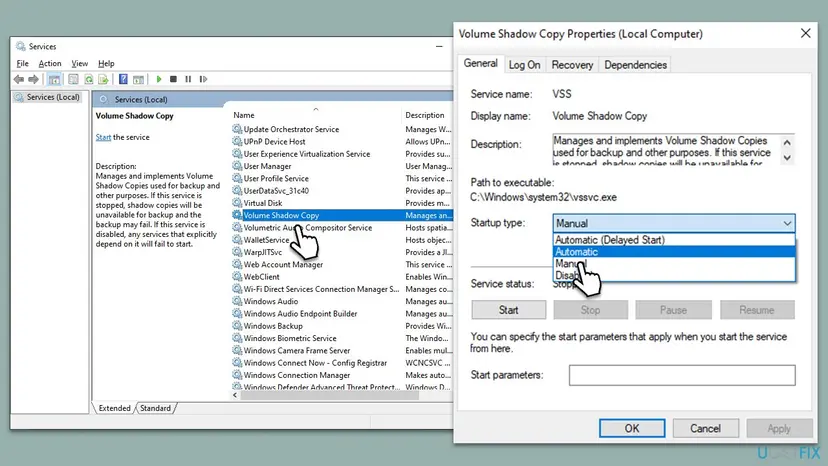828x466 pixels.
Task: Click the green Start Service play icon
Action: coord(159,79)
